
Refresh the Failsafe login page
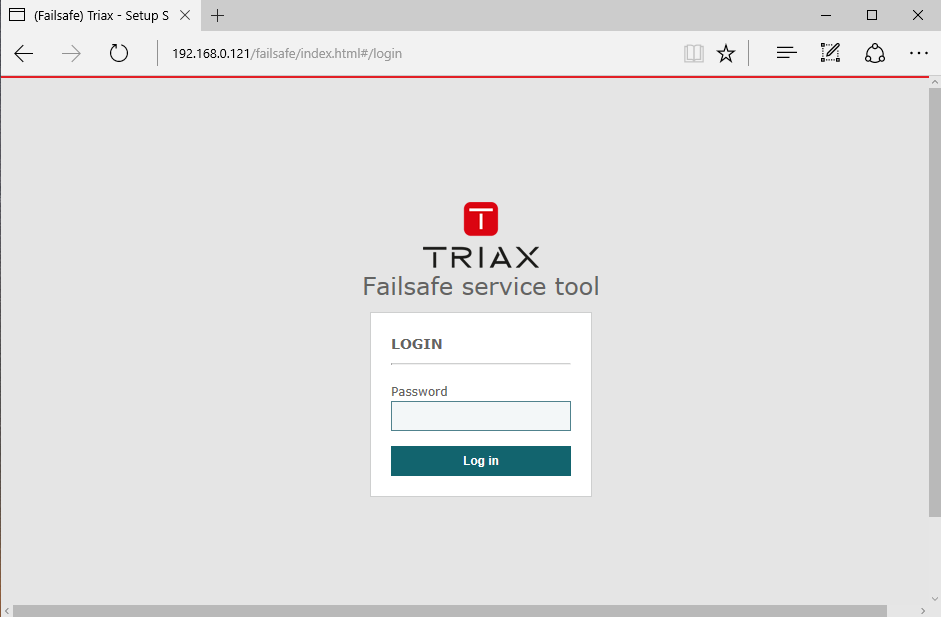point(119,53)
